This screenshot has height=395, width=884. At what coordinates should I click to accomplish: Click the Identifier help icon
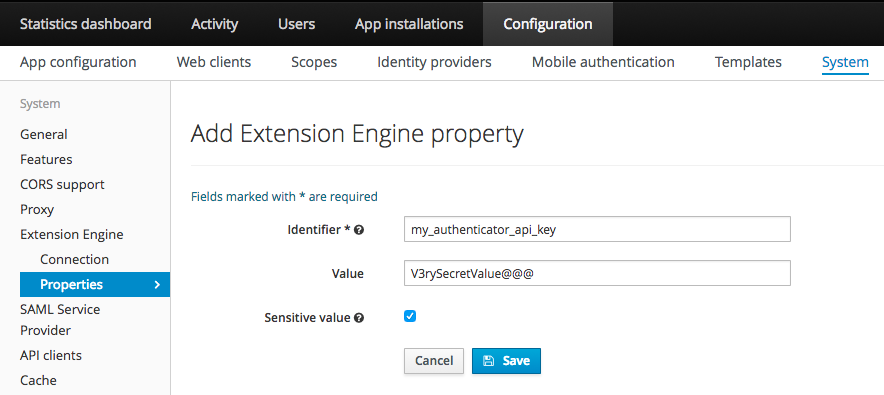(x=359, y=230)
